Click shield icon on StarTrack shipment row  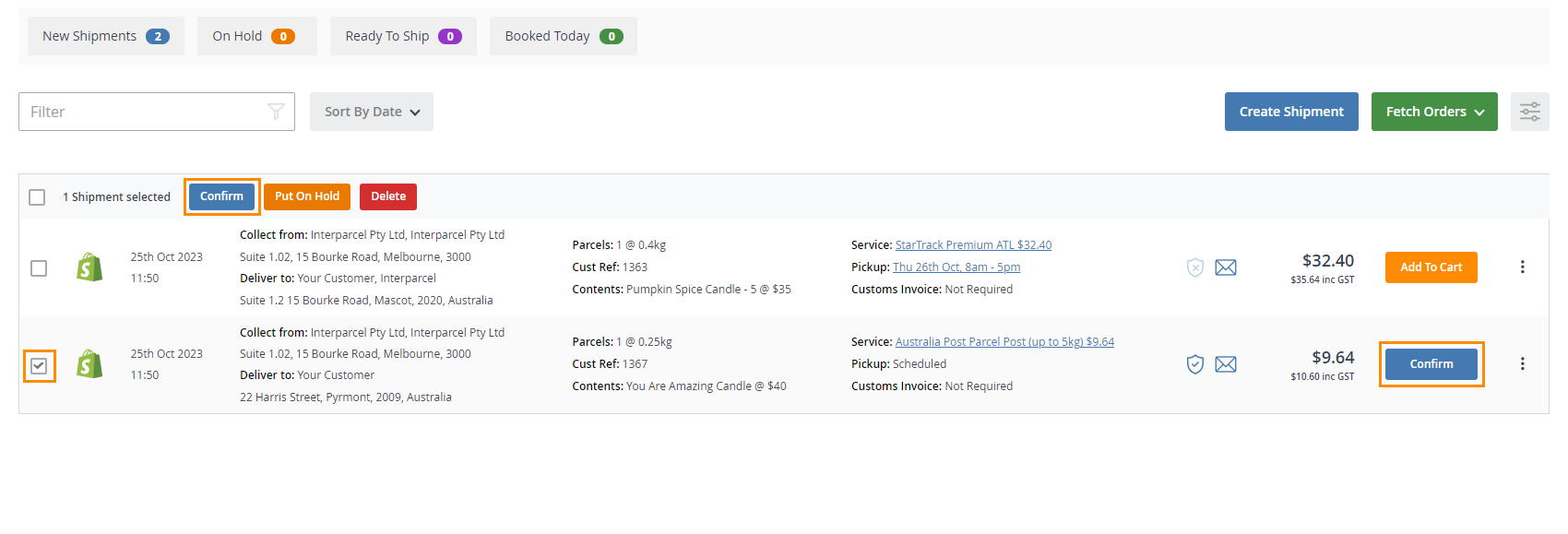(x=1194, y=267)
